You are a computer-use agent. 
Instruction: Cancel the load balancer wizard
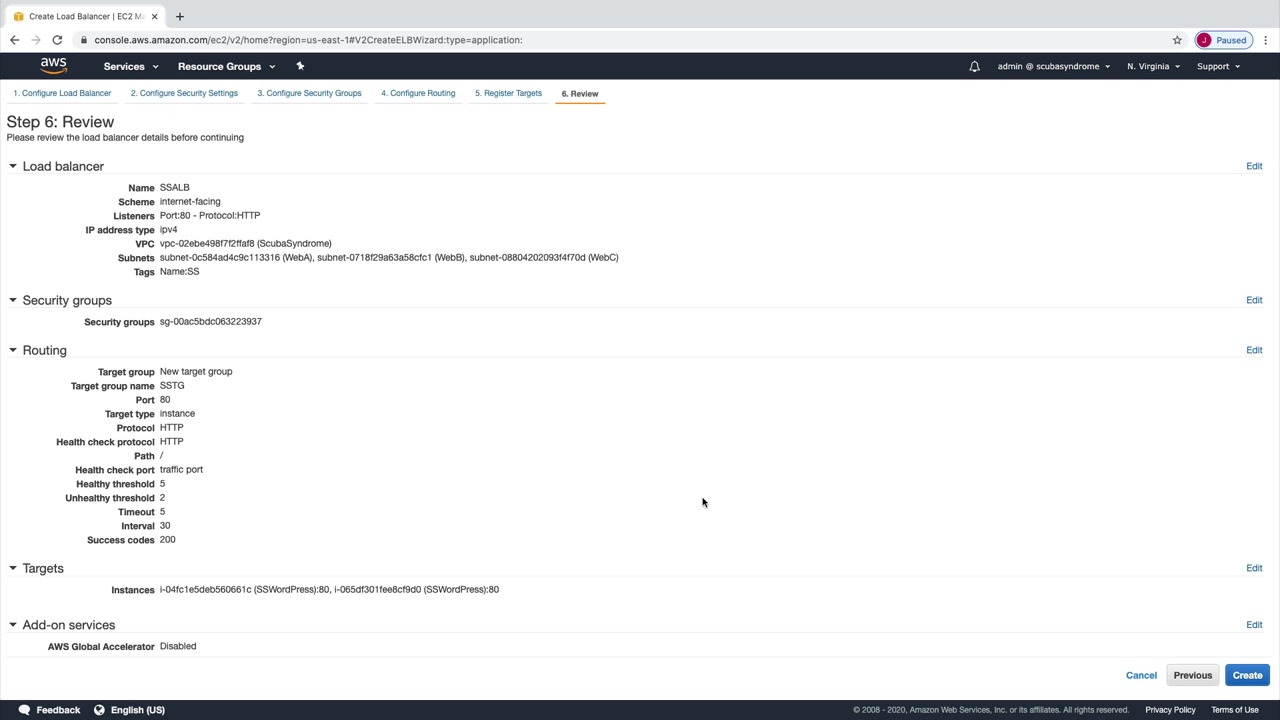(1141, 675)
